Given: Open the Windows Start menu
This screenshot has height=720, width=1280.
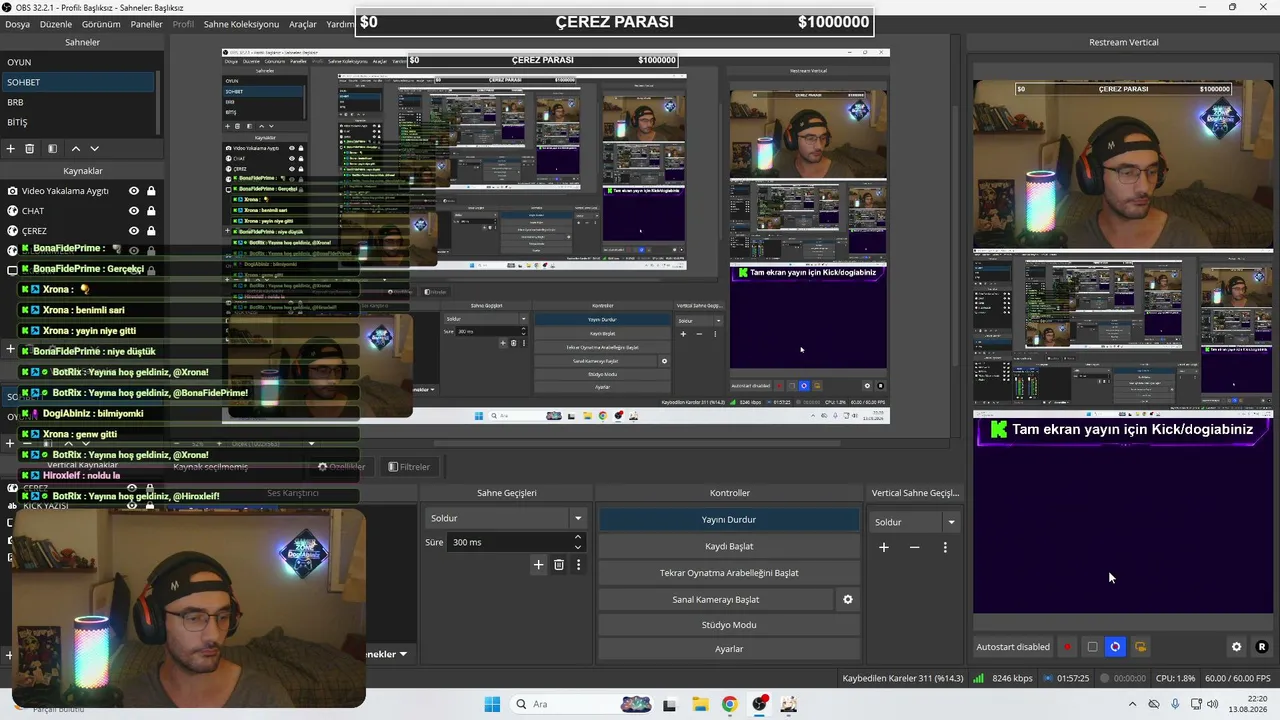Looking at the screenshot, I should 492,704.
